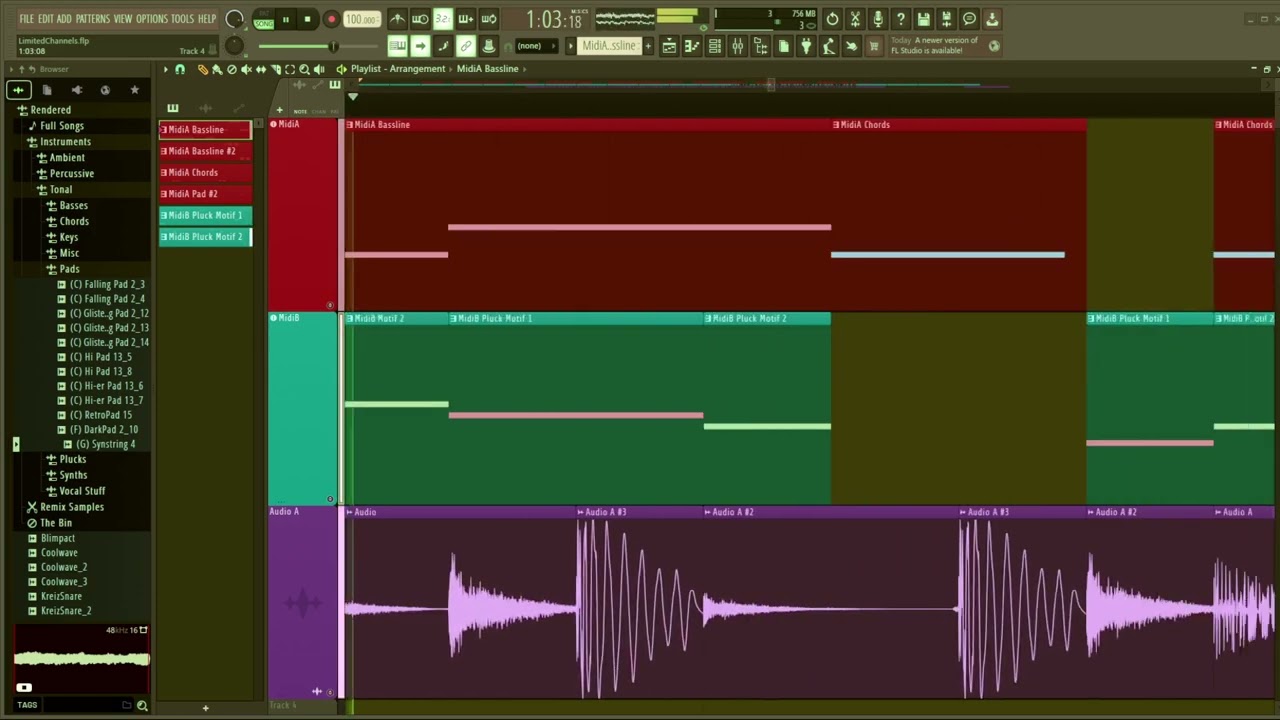The width and height of the screenshot is (1280, 720).
Task: Stop playback
Action: (307, 19)
